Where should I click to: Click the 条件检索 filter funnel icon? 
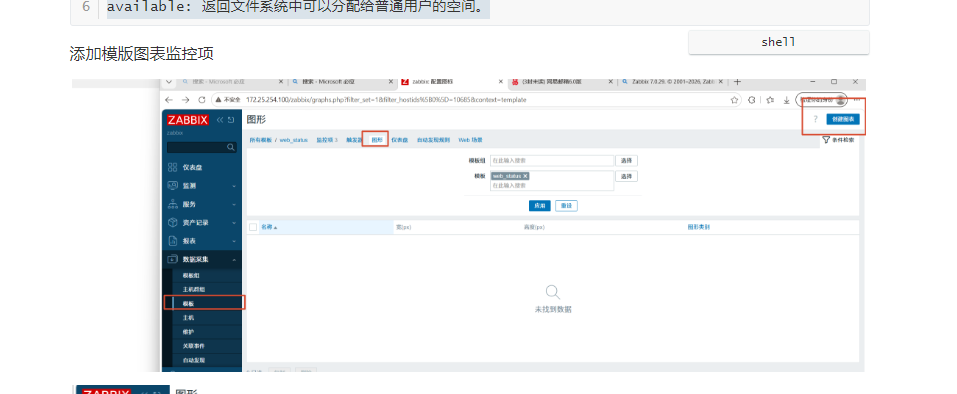tap(826, 140)
